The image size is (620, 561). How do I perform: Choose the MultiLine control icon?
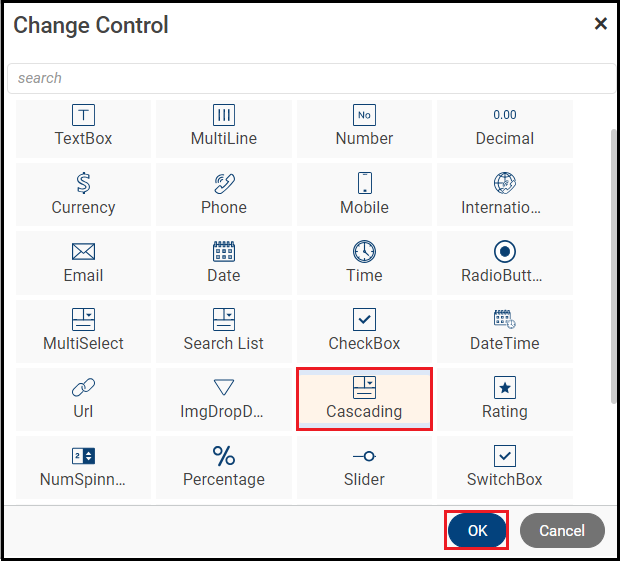pyautogui.click(x=224, y=115)
